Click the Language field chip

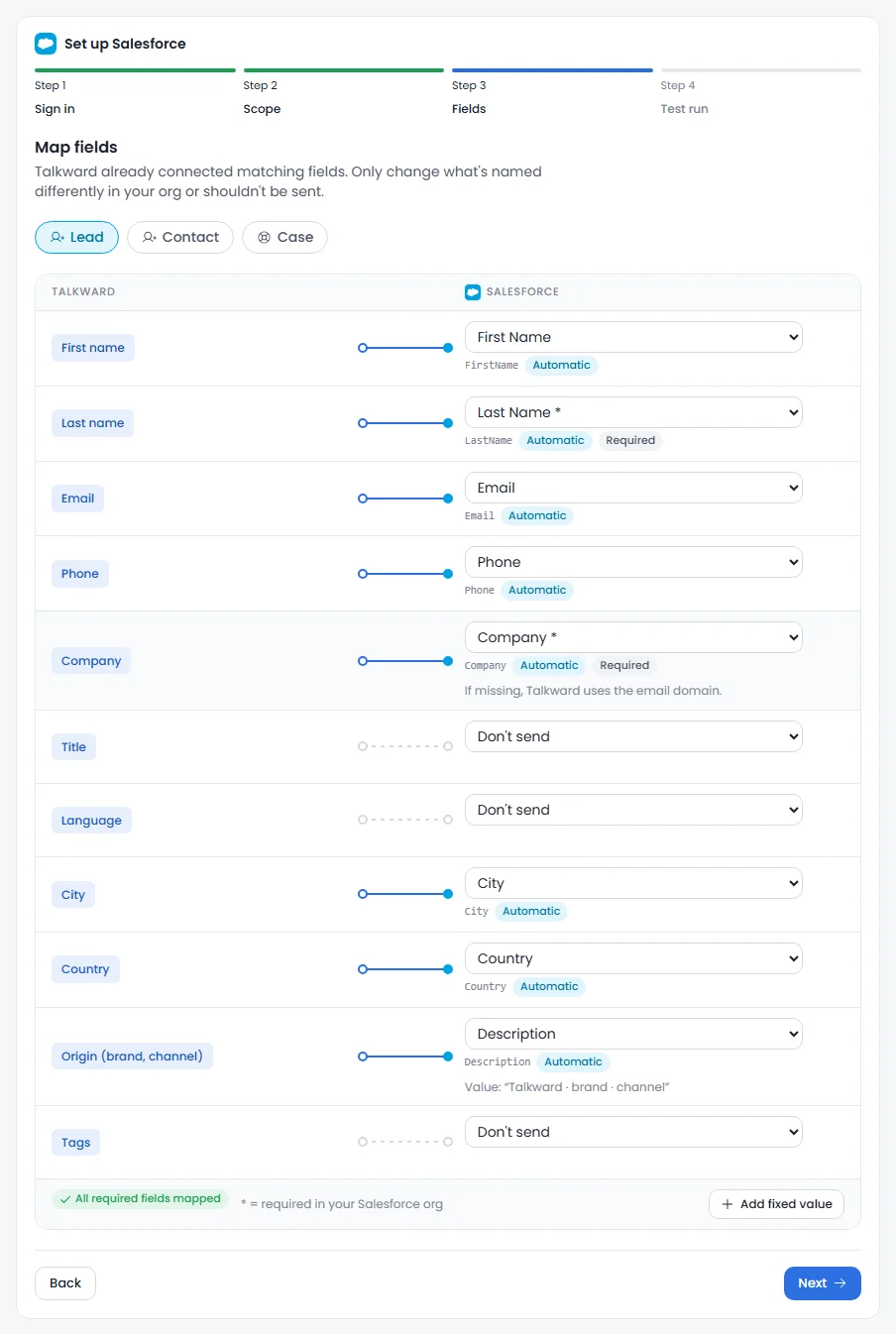pyautogui.click(x=92, y=821)
